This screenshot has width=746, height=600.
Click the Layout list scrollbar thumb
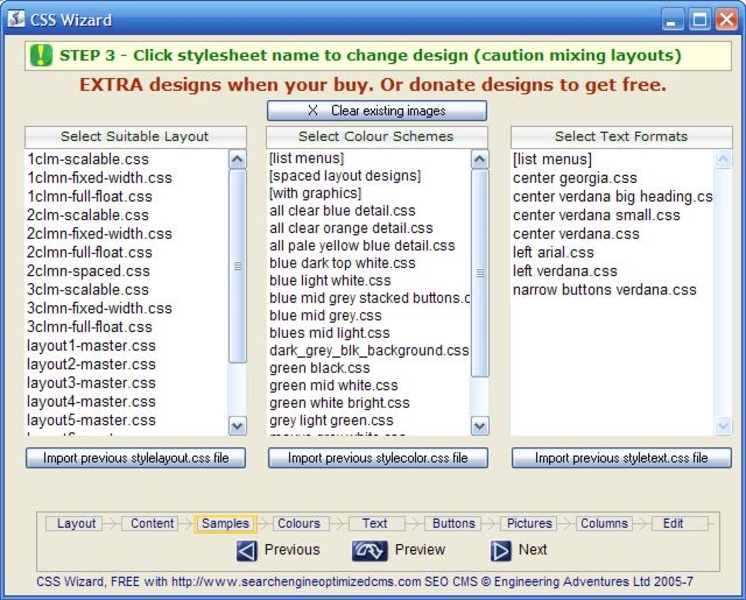[237, 266]
